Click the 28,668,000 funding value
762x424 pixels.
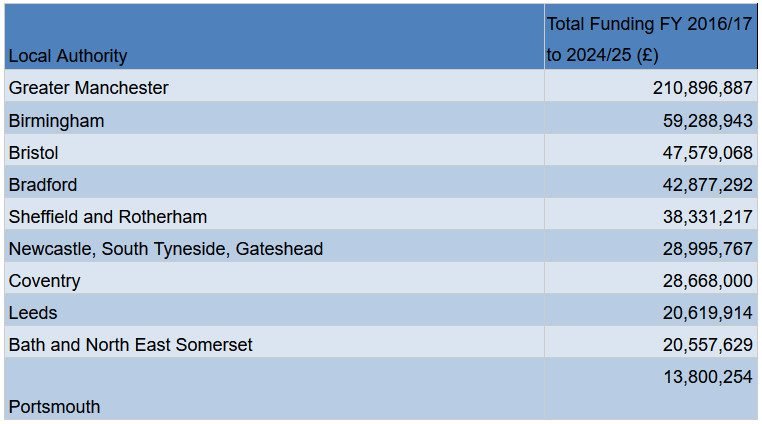(707, 281)
